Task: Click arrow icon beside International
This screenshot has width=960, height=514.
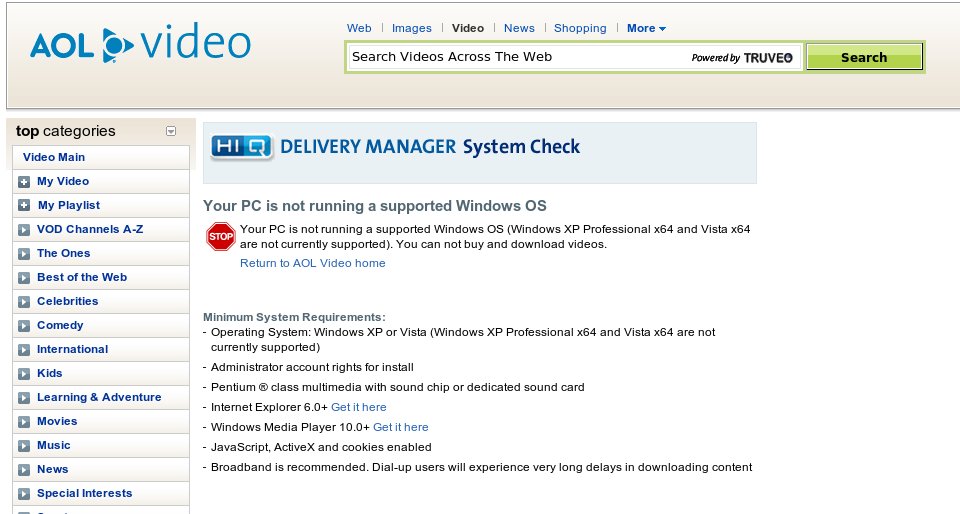Action: click(24, 349)
